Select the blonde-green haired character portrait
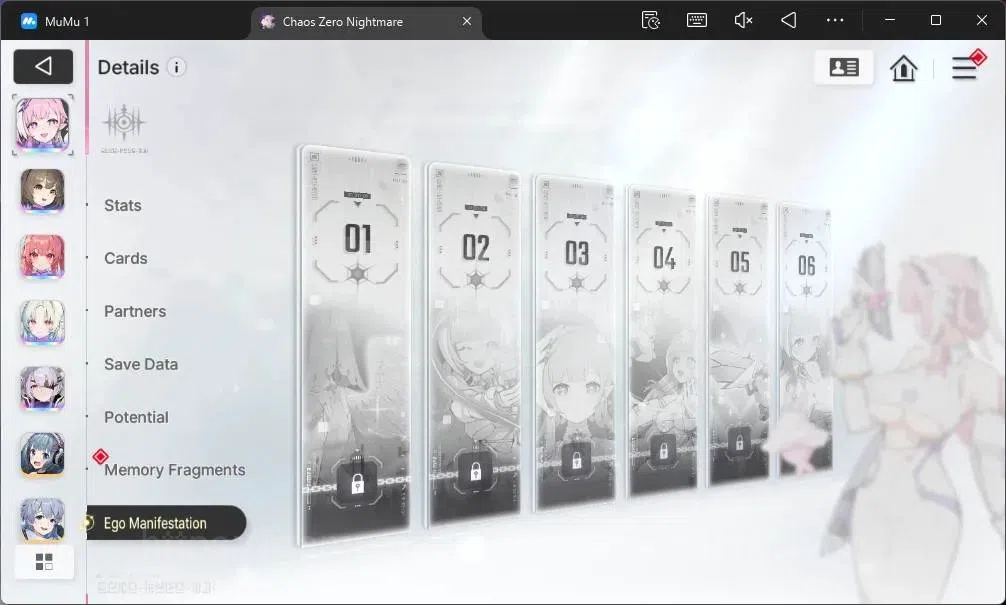 (x=42, y=321)
